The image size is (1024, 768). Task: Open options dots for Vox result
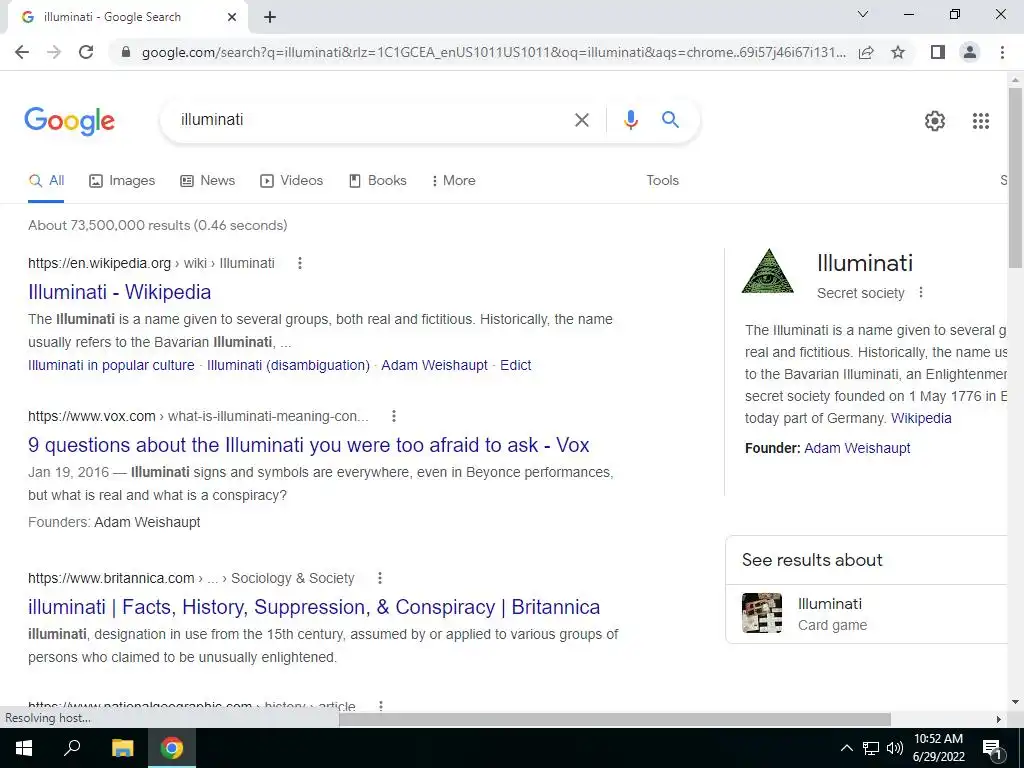click(x=394, y=416)
